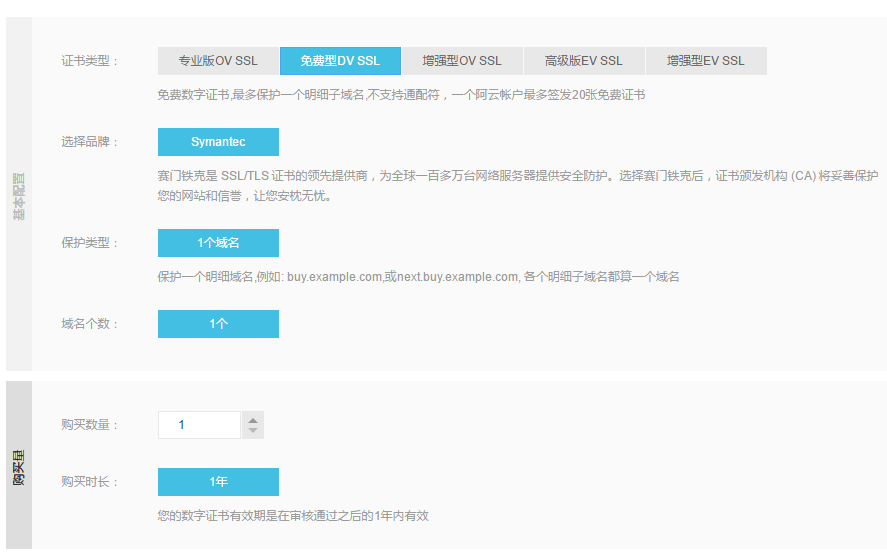The height and width of the screenshot is (557, 887).
Task: Select the 1年 purchase duration
Action: (218, 482)
